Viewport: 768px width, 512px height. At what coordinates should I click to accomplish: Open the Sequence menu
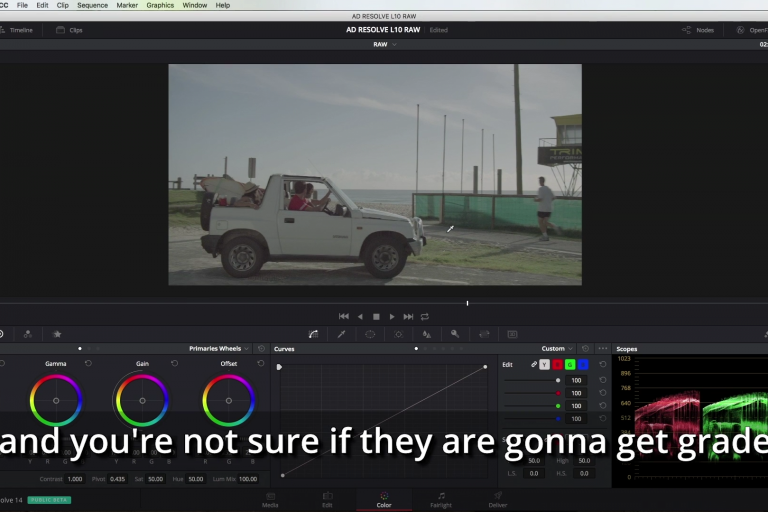[x=92, y=5]
